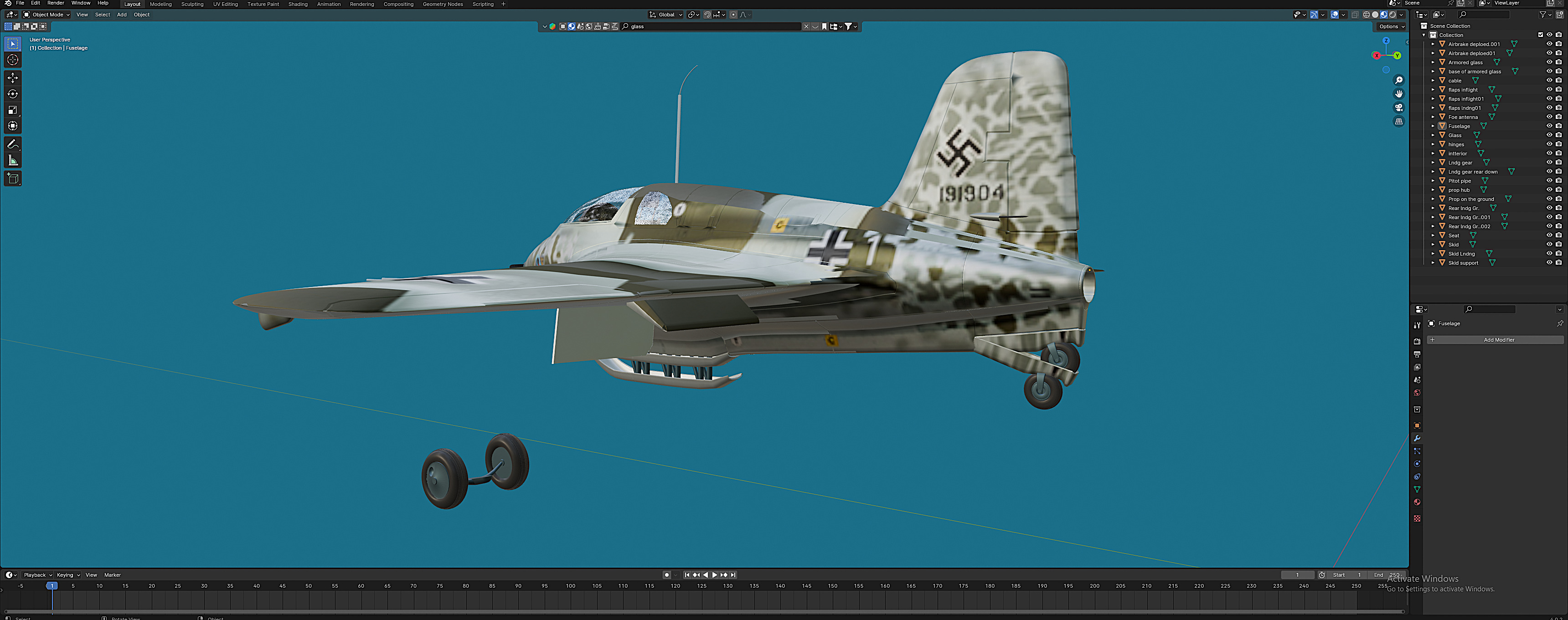Open timeline Marker menu
The width and height of the screenshot is (1568, 620).
113,575
